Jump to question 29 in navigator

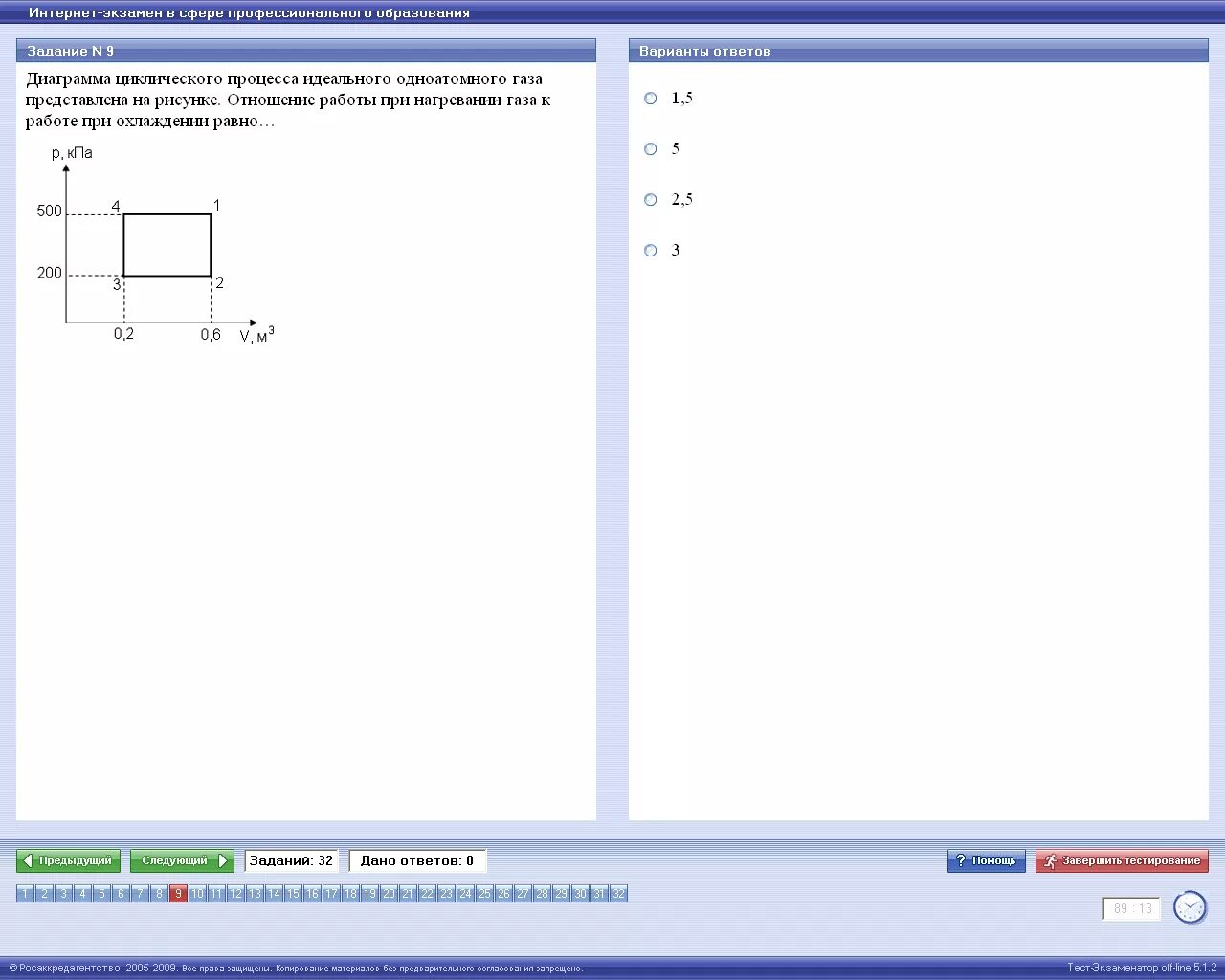tap(561, 894)
